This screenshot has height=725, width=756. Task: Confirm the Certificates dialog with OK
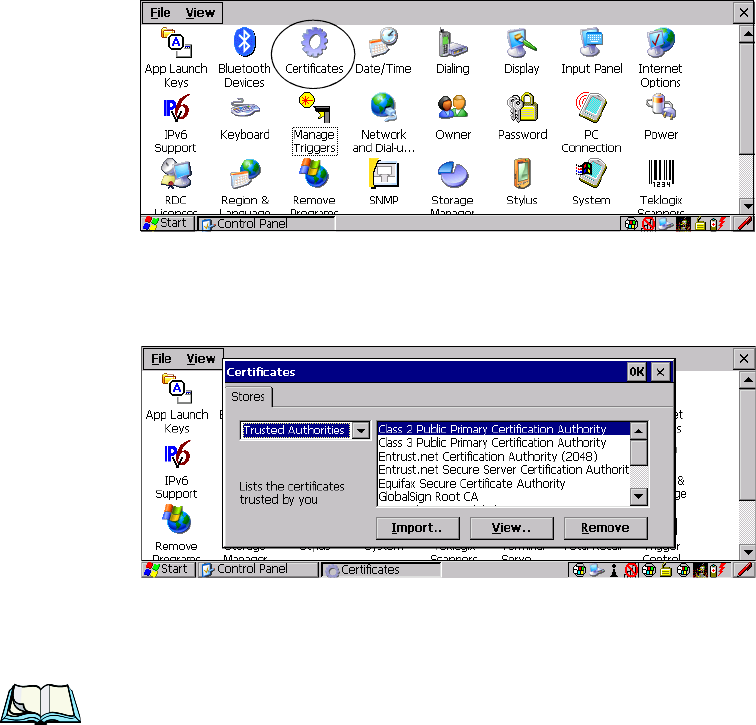click(x=636, y=372)
